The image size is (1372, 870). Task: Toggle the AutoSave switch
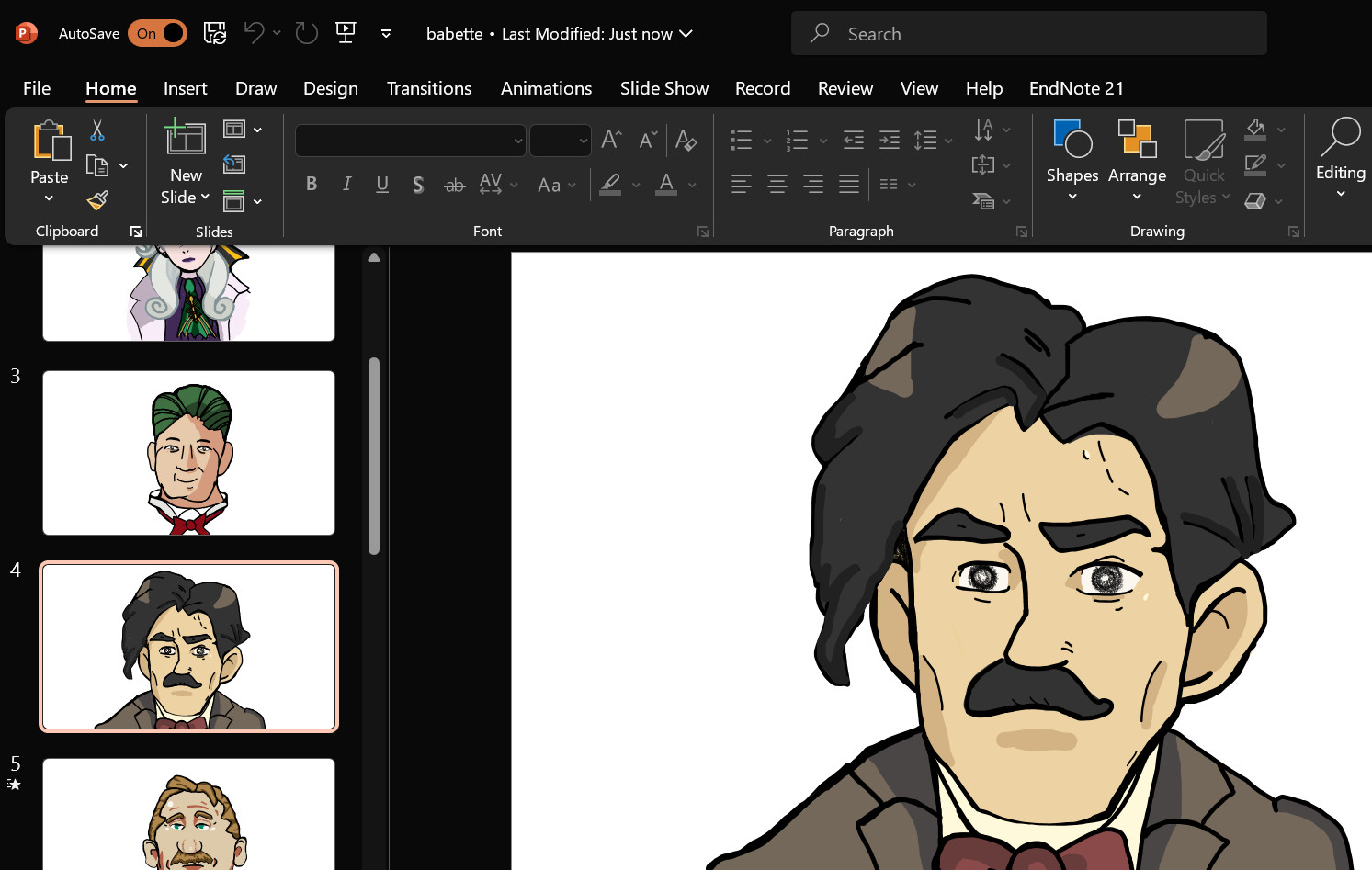point(157,33)
